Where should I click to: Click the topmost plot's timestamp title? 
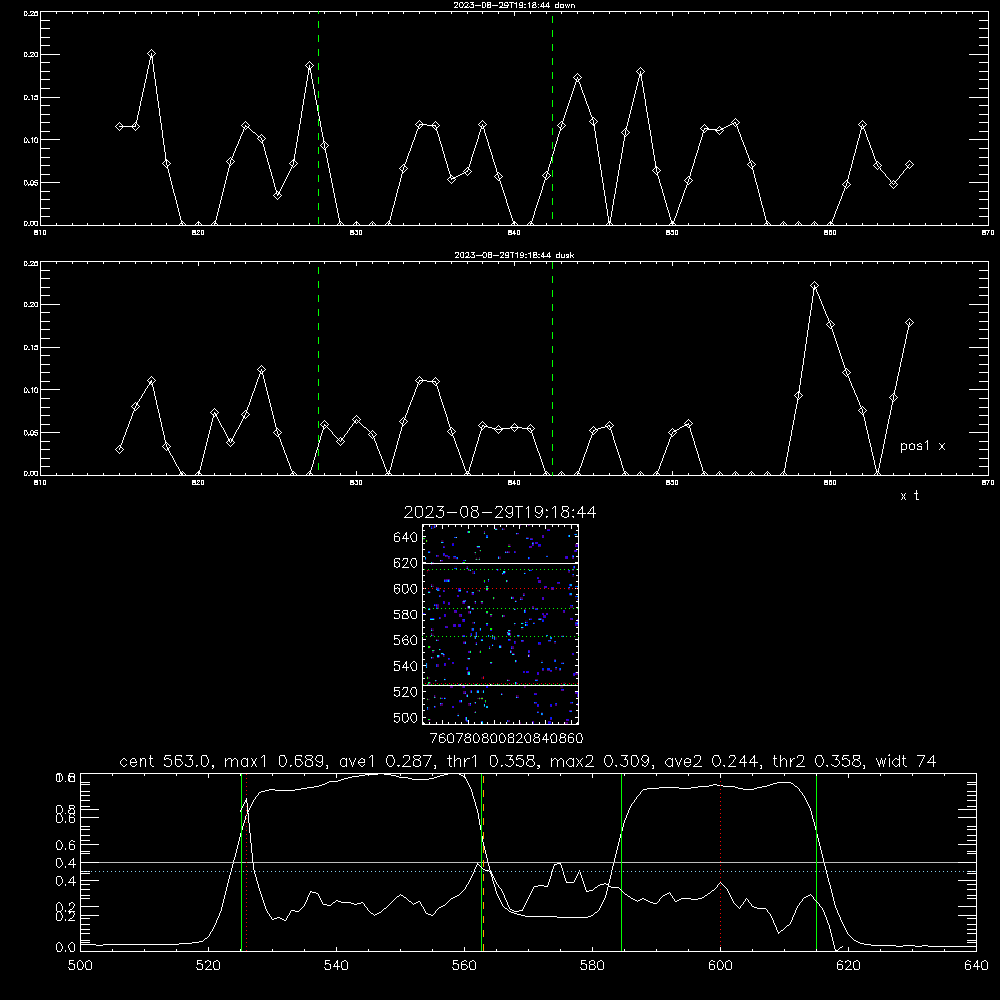[x=514, y=5]
